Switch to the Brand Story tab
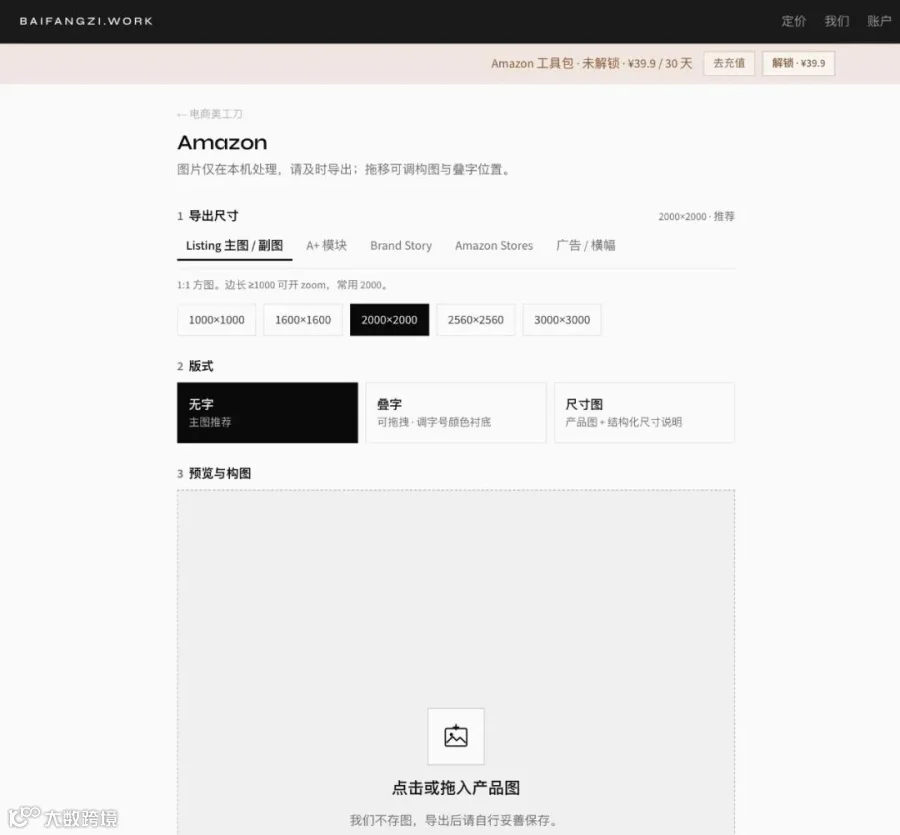 [x=401, y=246]
